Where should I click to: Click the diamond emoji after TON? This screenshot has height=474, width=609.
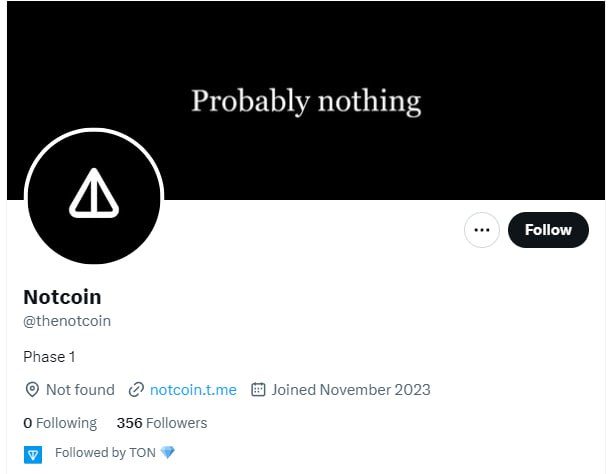(x=167, y=453)
